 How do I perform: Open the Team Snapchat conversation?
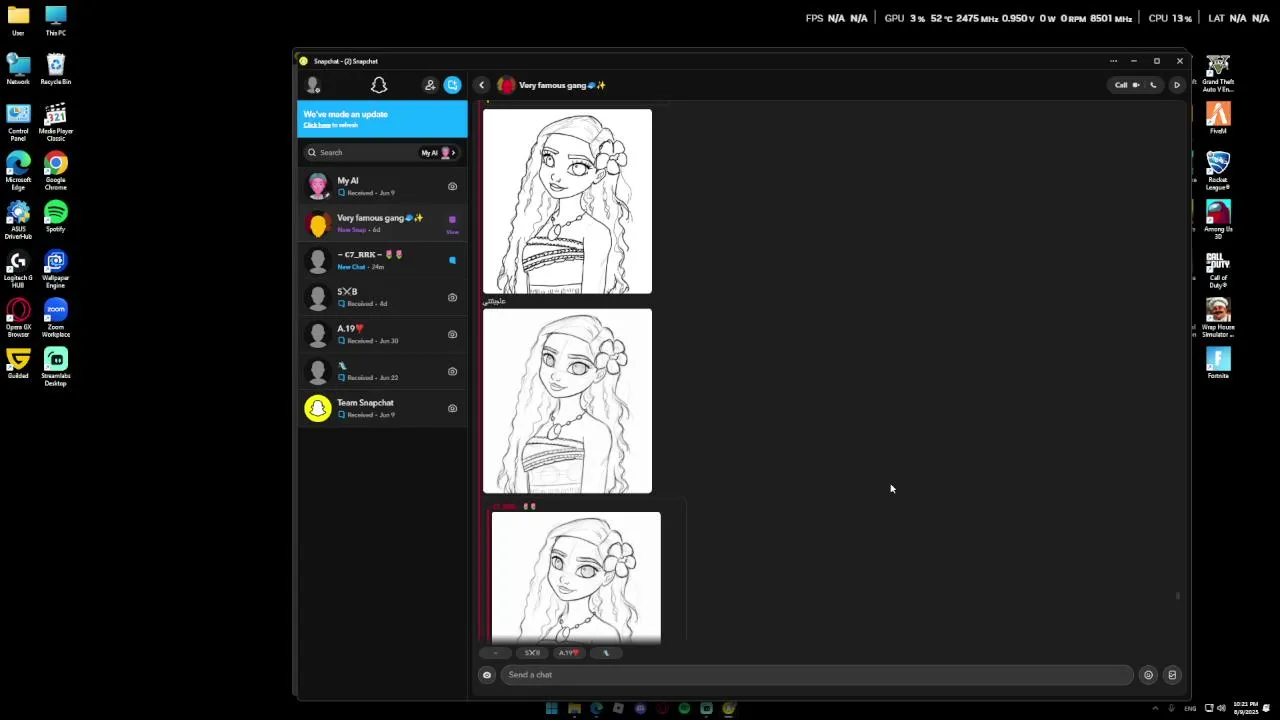[x=382, y=408]
